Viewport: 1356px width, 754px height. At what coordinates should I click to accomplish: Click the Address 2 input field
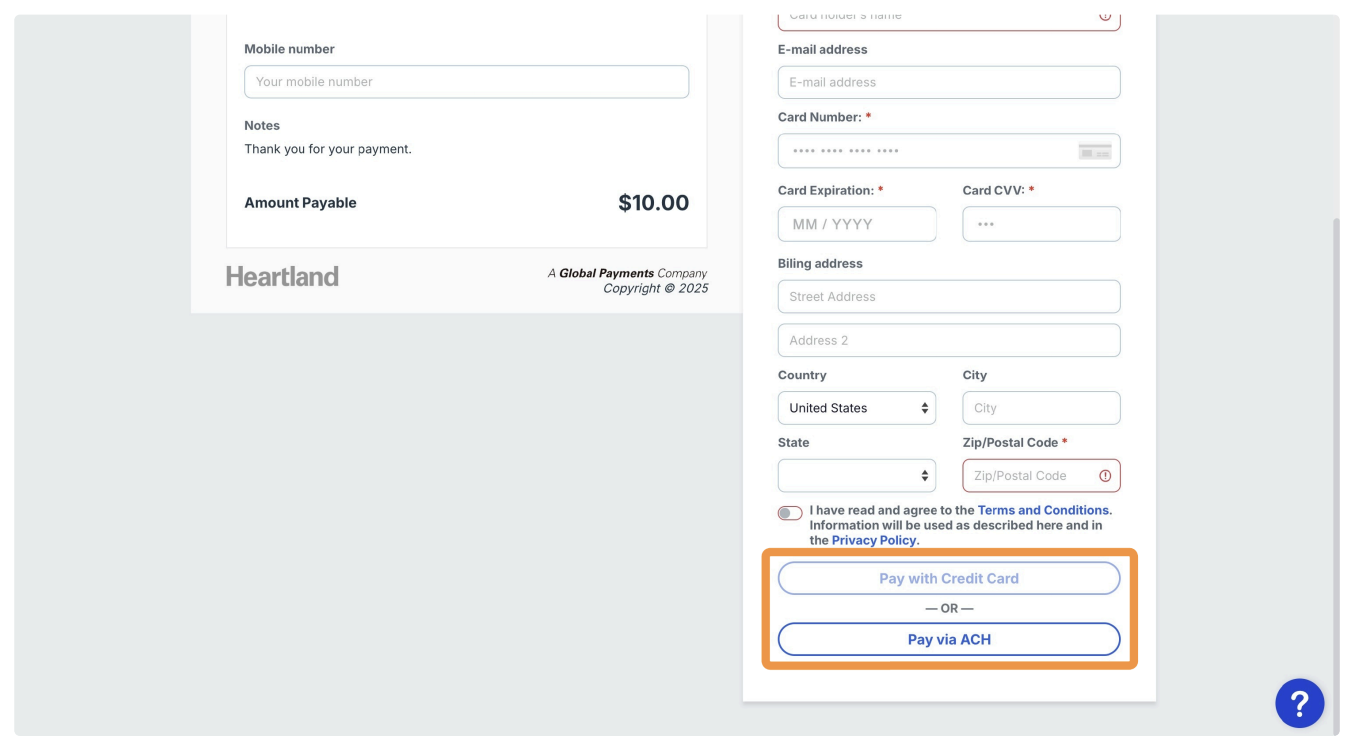coord(948,340)
